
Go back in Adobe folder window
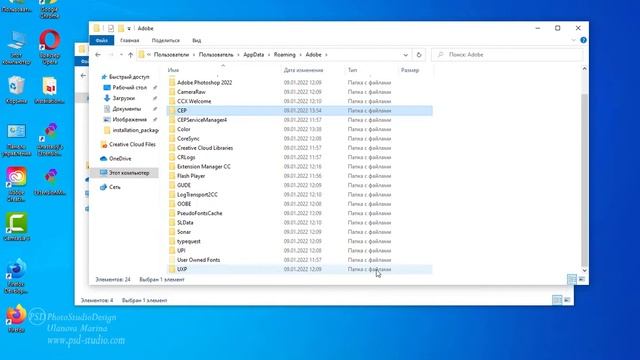click(98, 55)
